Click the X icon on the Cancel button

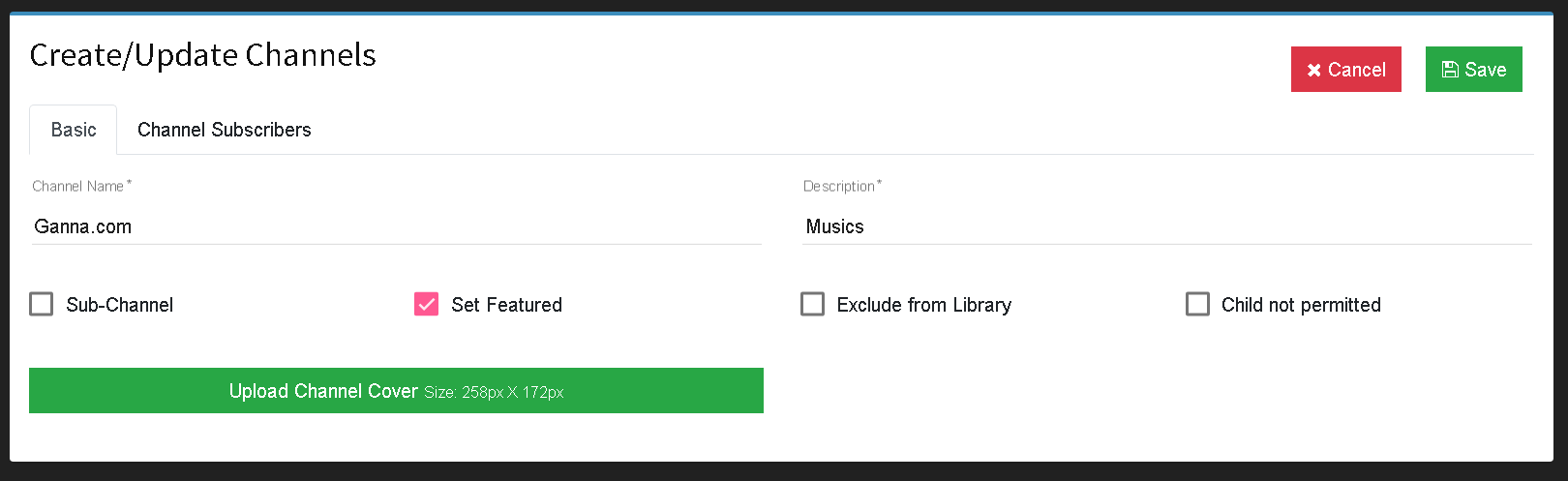(x=1314, y=70)
